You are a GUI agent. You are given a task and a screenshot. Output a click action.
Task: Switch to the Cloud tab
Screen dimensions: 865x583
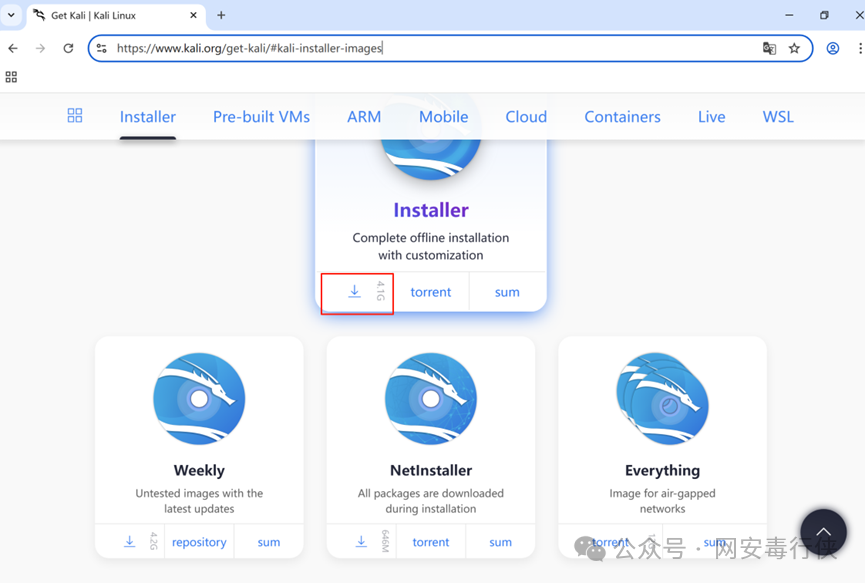tap(526, 117)
